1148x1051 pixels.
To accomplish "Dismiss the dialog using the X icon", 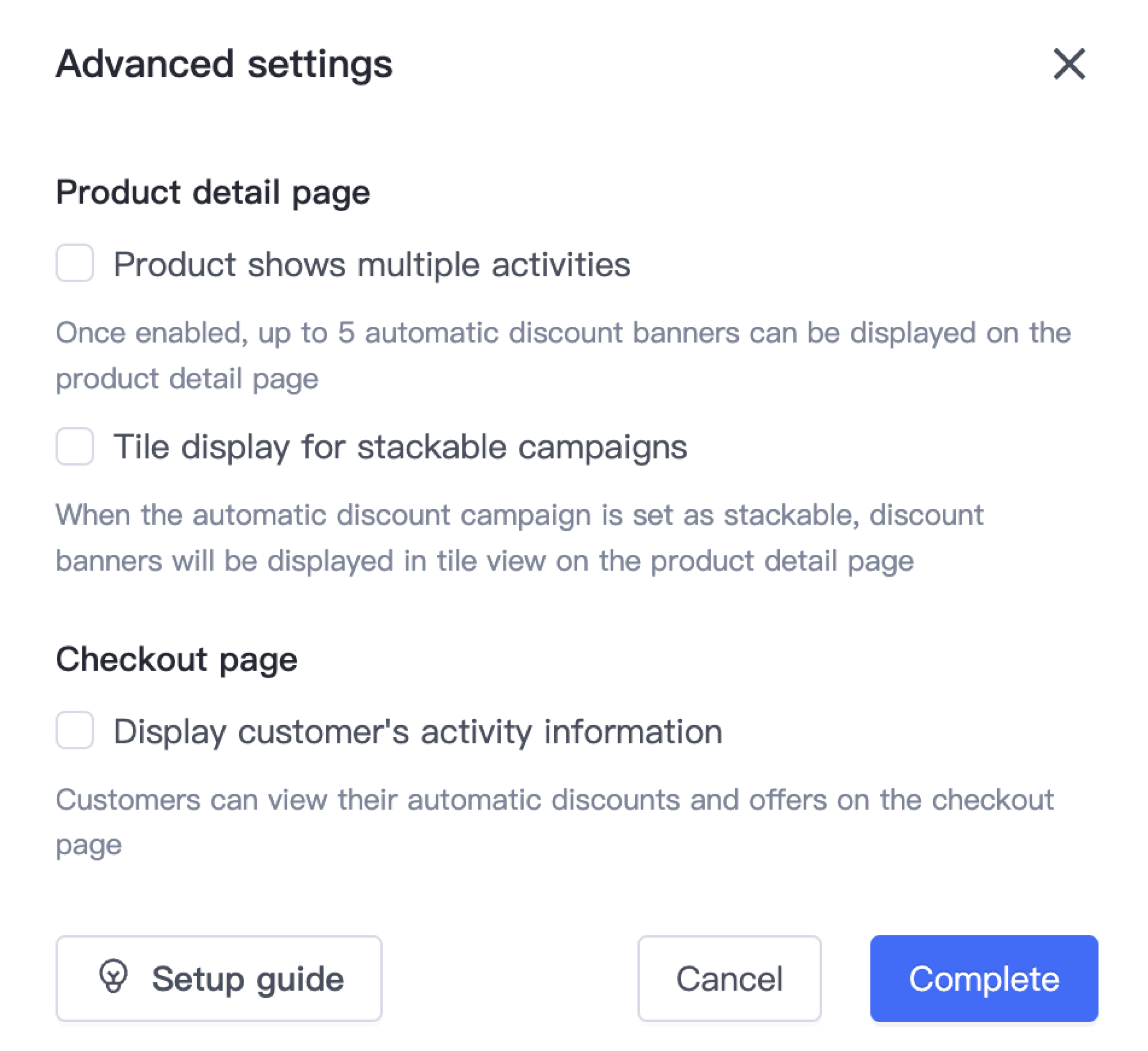I will pyautogui.click(x=1069, y=64).
